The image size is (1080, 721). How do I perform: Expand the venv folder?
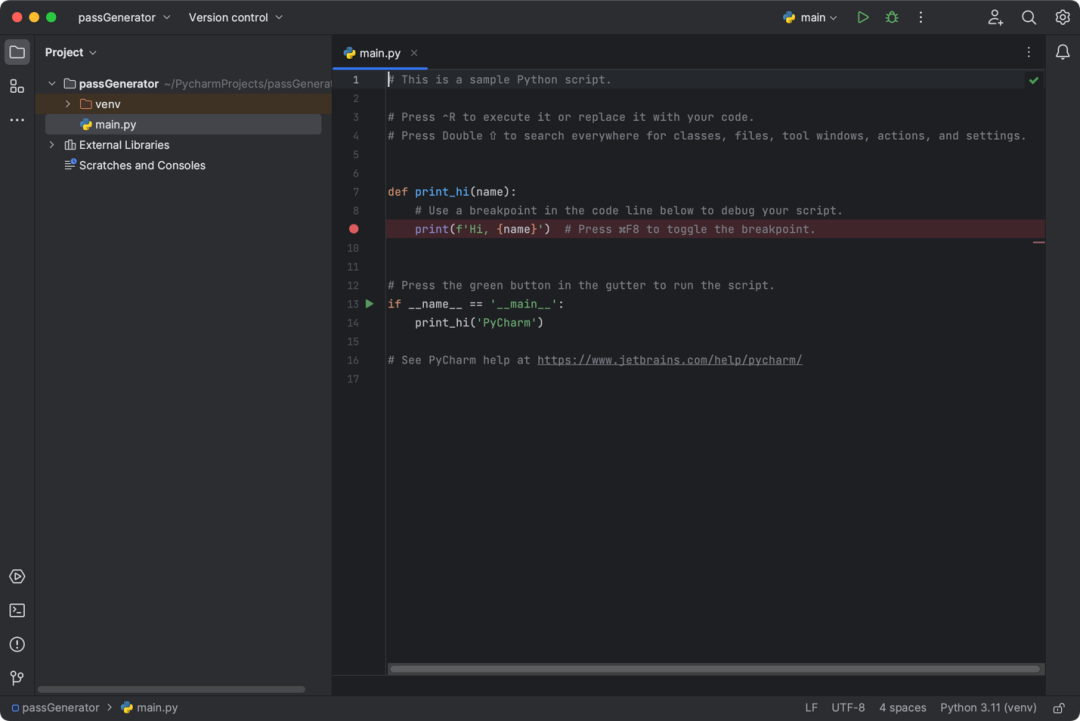[68, 104]
